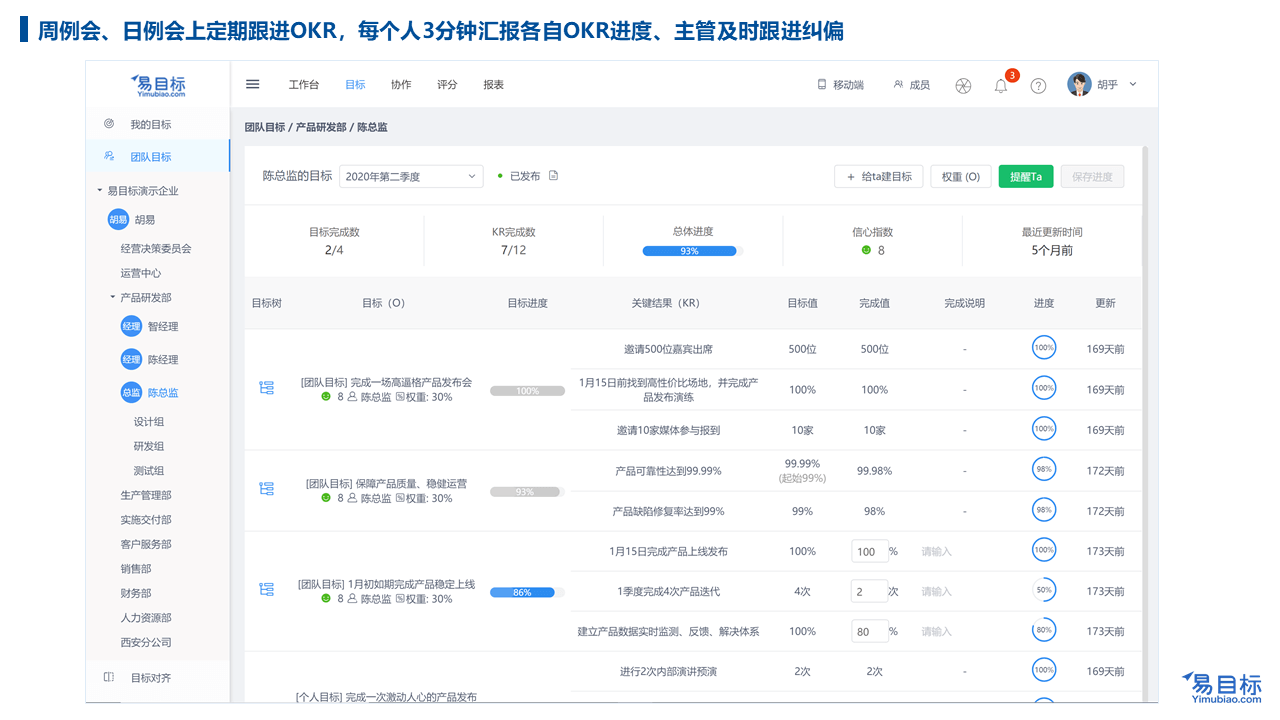Click 易目标 logo in sidebar

click(x=158, y=85)
